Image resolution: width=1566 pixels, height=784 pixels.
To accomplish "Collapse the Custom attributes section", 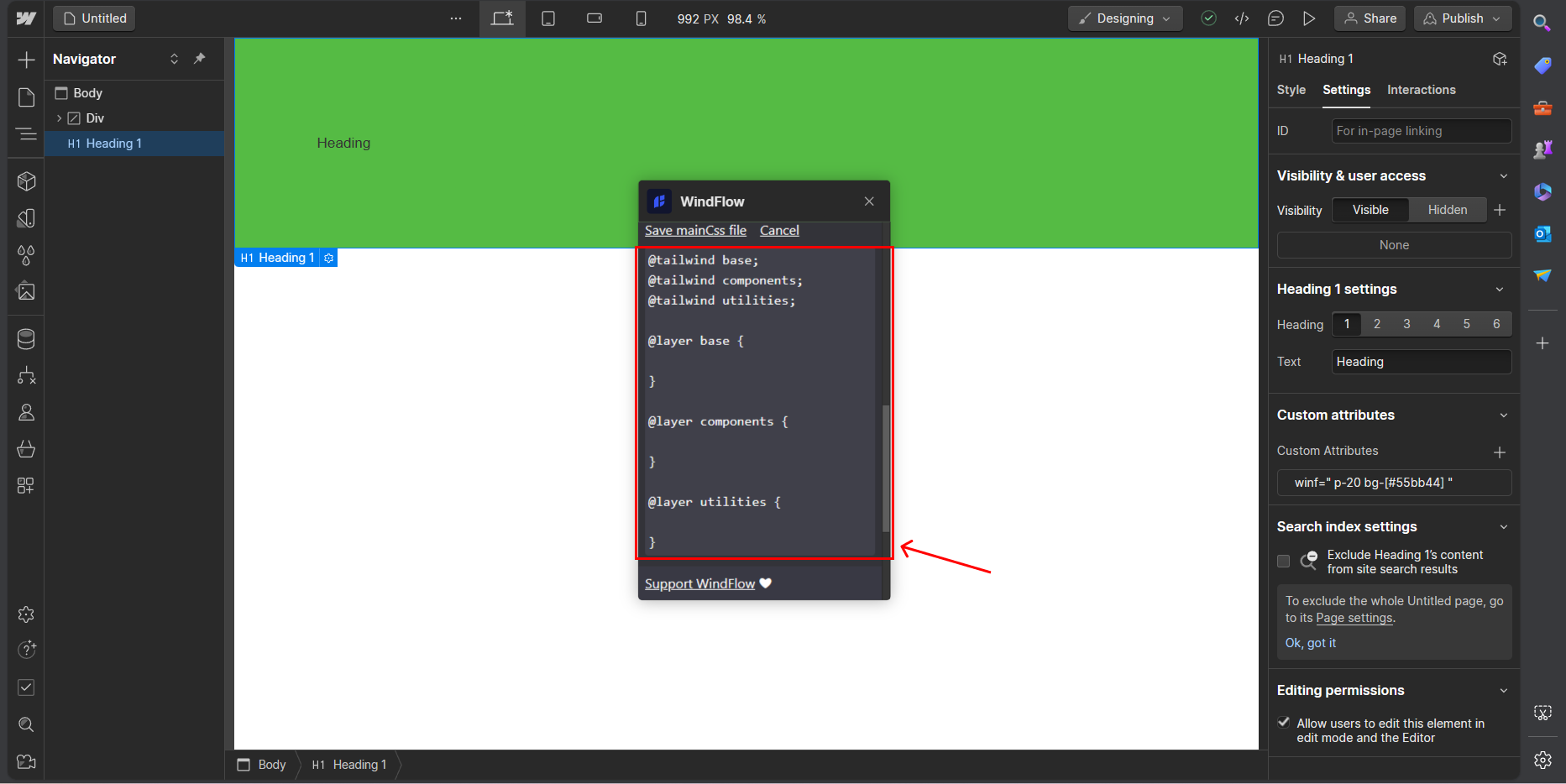I will tap(1503, 416).
